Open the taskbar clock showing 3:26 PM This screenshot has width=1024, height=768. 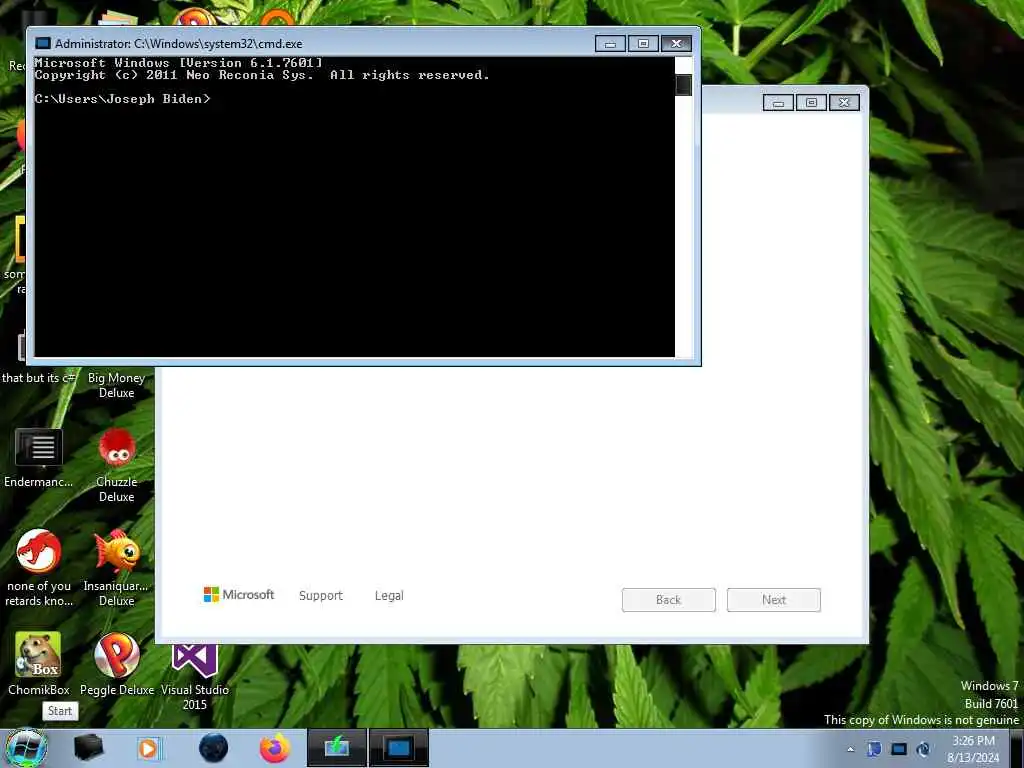(973, 749)
